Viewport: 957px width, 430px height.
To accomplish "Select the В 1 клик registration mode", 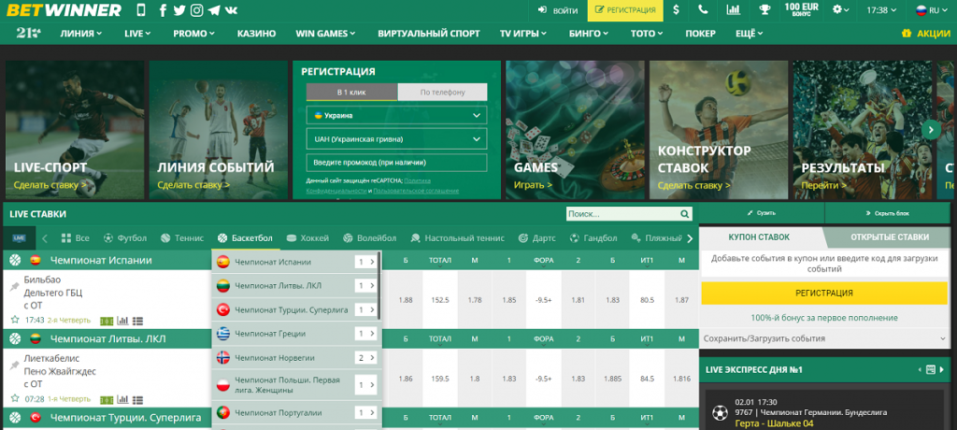I will 352,92.
